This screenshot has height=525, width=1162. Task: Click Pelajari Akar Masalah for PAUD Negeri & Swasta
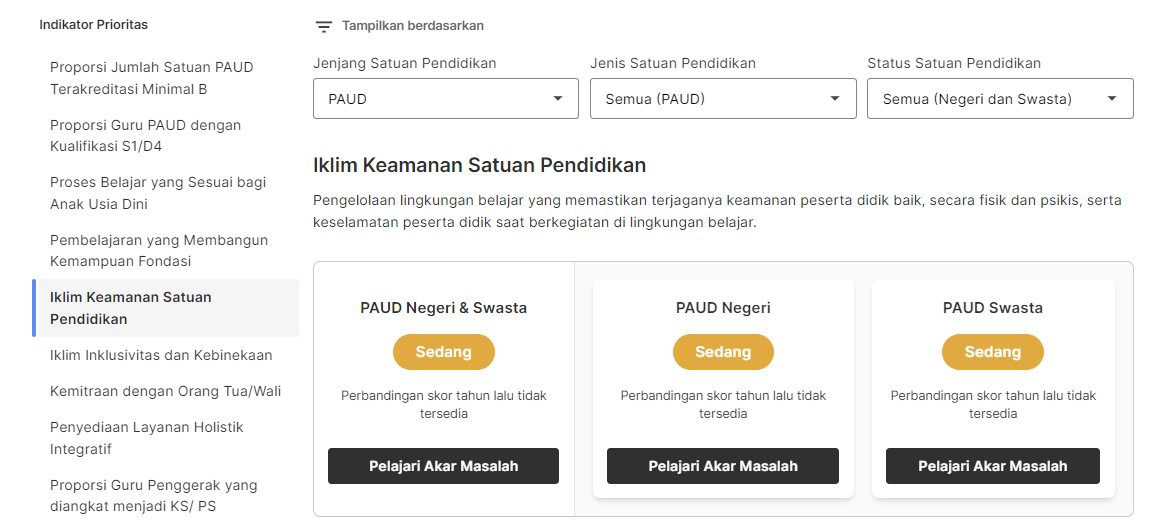(x=443, y=466)
